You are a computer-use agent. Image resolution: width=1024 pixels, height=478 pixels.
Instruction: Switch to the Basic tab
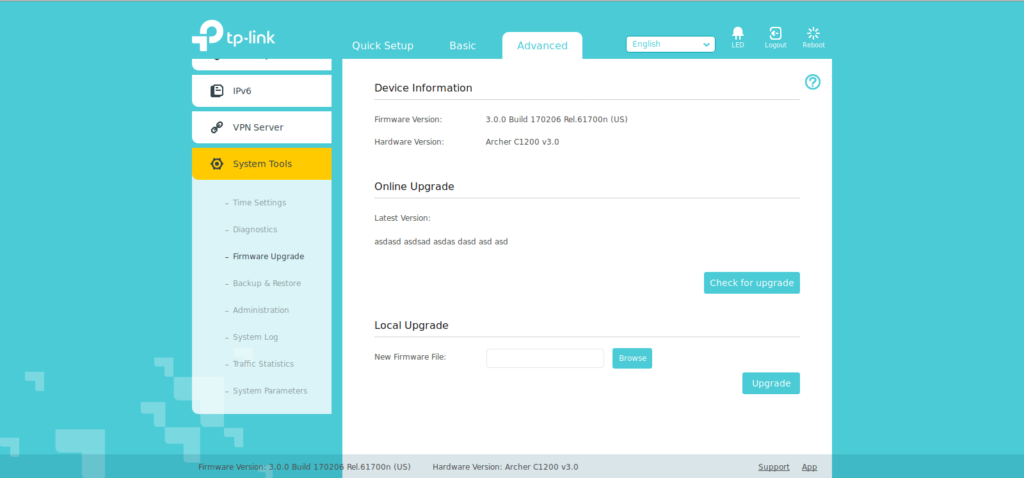[462, 46]
